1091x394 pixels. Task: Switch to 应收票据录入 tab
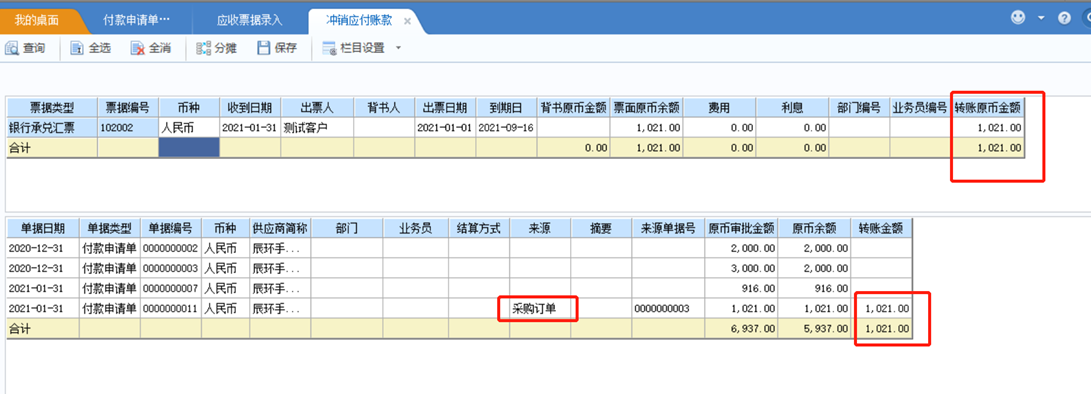point(249,20)
